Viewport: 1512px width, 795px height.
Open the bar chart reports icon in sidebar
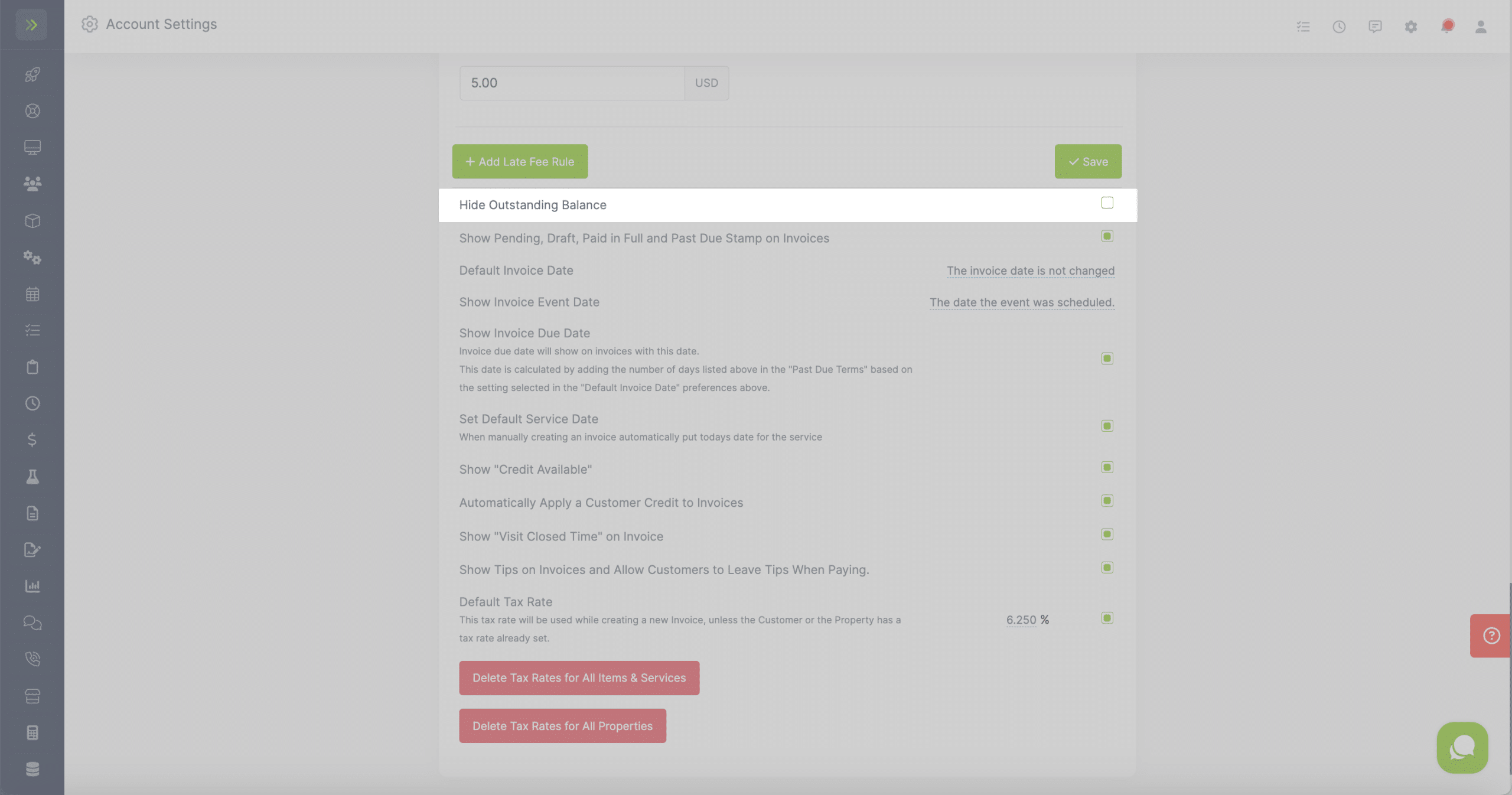[x=32, y=586]
